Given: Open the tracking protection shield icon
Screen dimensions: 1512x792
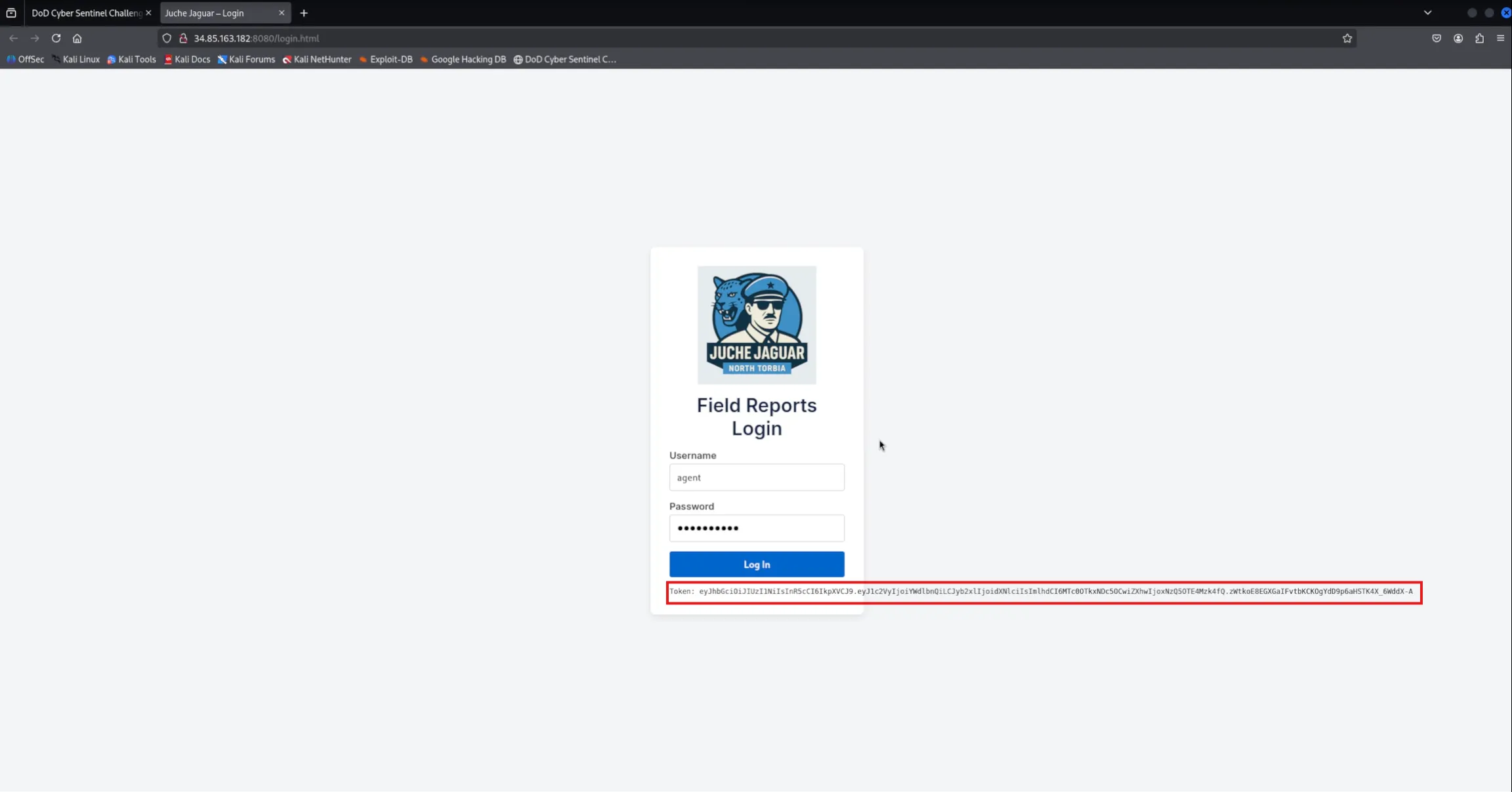Looking at the screenshot, I should tap(167, 38).
